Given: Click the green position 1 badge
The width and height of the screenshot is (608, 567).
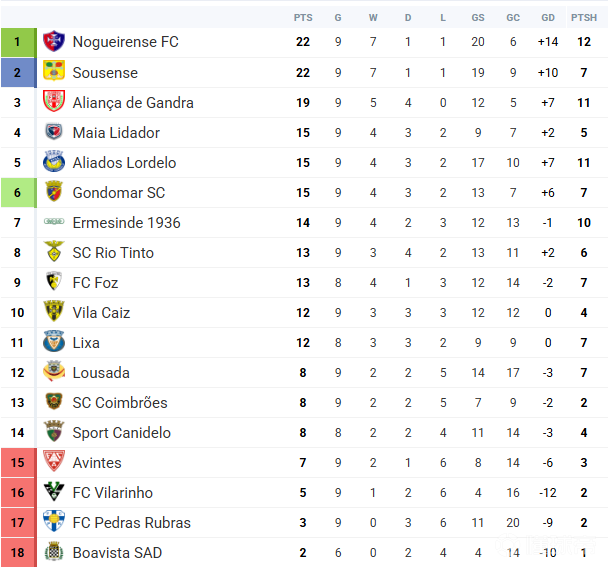Looking at the screenshot, I should [17, 42].
